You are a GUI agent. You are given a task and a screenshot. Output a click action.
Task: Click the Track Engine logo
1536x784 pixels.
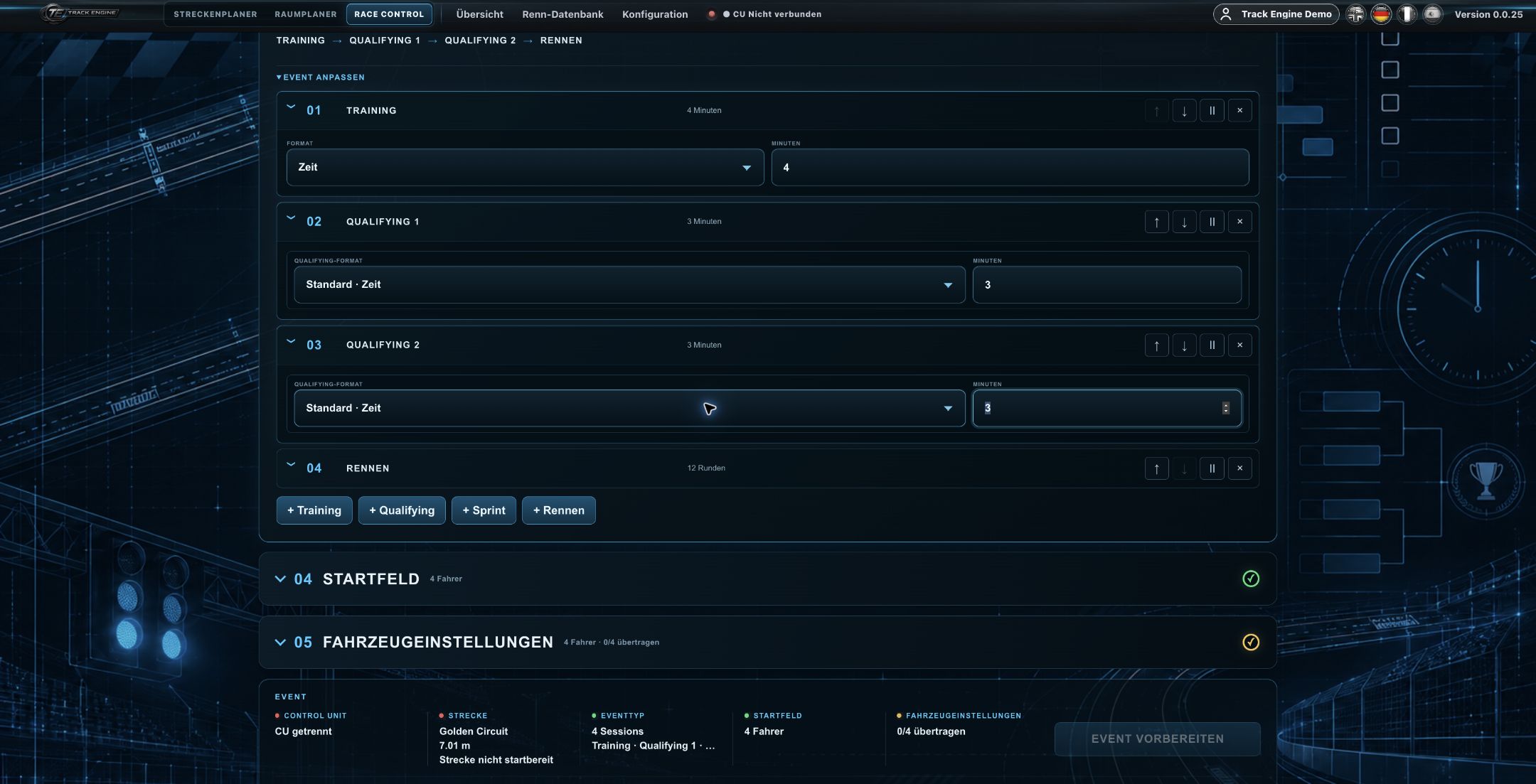tap(80, 13)
